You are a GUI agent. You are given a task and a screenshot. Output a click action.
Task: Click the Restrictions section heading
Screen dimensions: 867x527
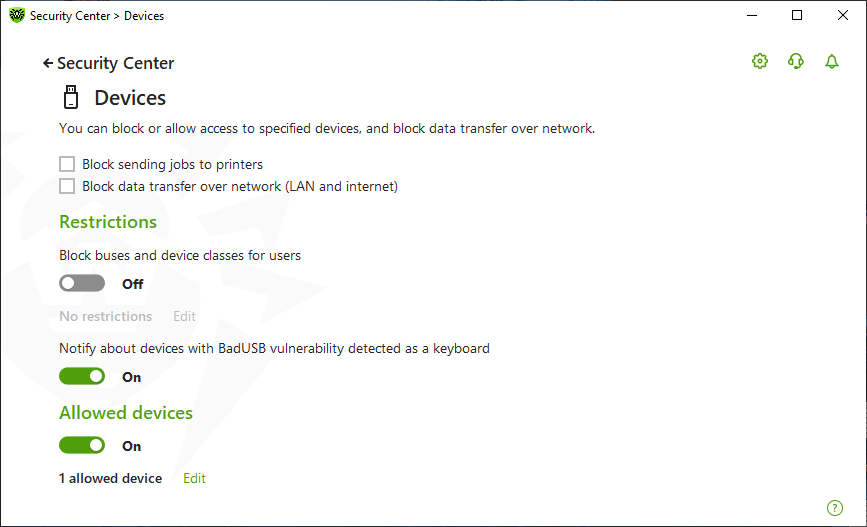108,222
